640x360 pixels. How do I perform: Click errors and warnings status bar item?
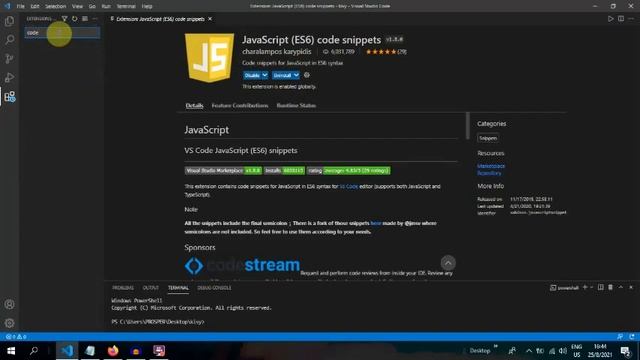(x=16, y=337)
